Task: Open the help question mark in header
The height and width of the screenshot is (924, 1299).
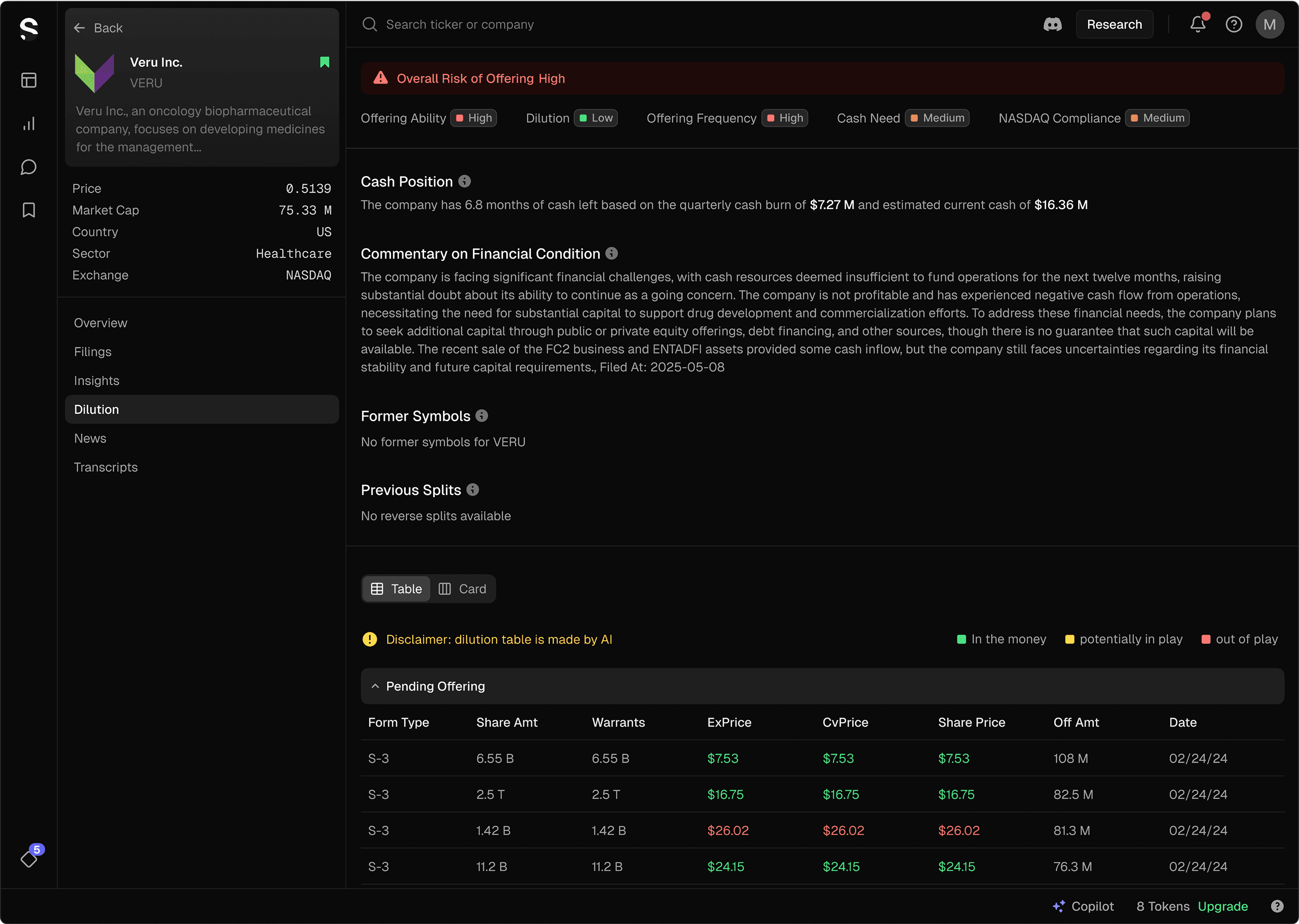Action: pos(1233,24)
